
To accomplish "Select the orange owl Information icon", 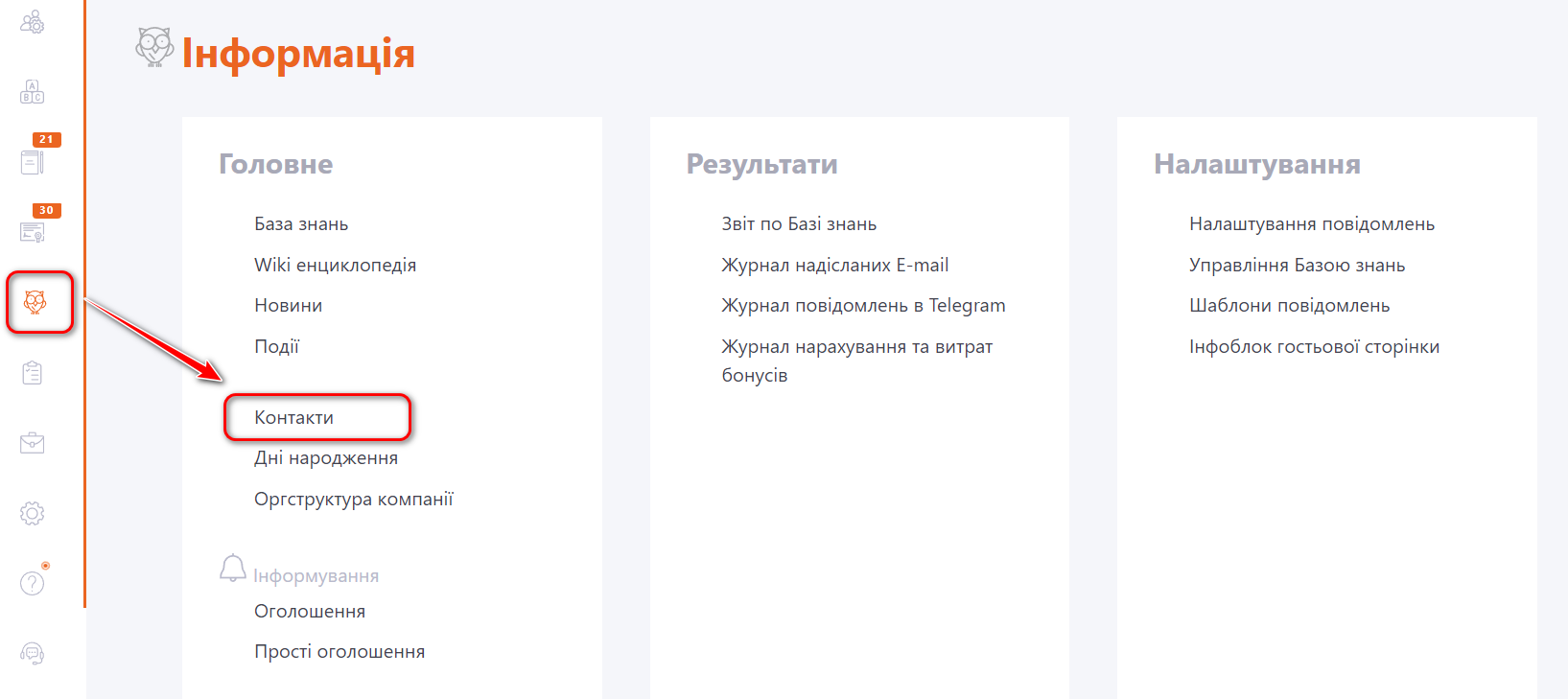I will [x=35, y=302].
